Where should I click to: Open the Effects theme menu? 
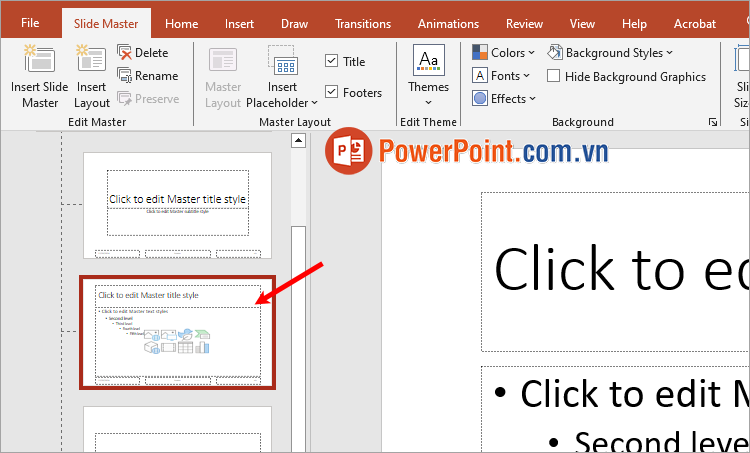tap(504, 99)
